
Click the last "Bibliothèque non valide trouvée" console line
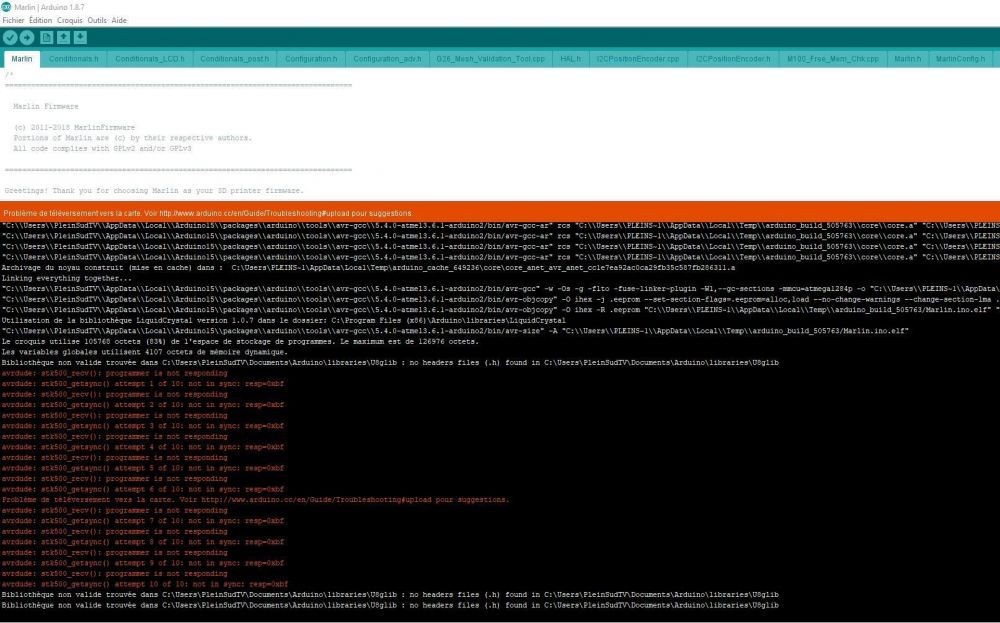click(x=390, y=605)
